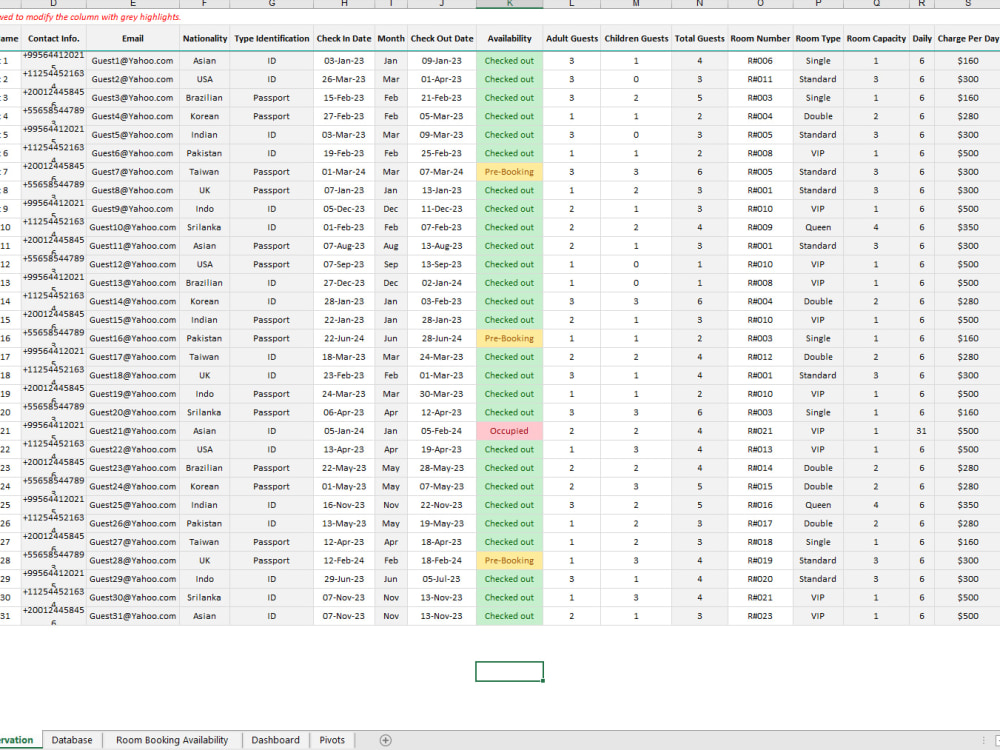Return to the Reservation sheet
Image resolution: width=1000 pixels, height=750 pixels.
18,740
